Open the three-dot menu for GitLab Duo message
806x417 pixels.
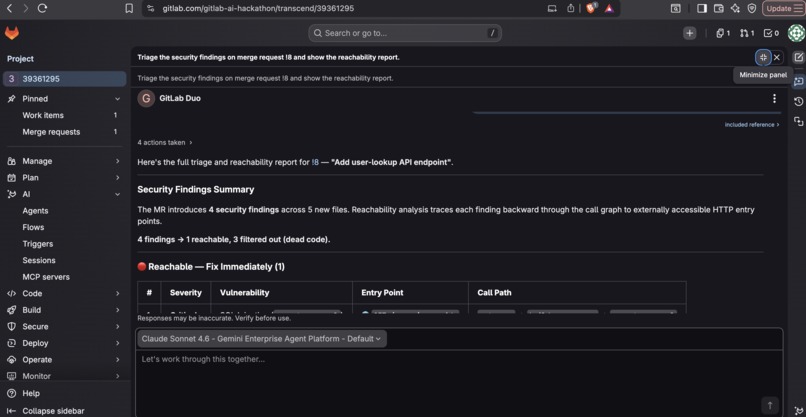774,98
